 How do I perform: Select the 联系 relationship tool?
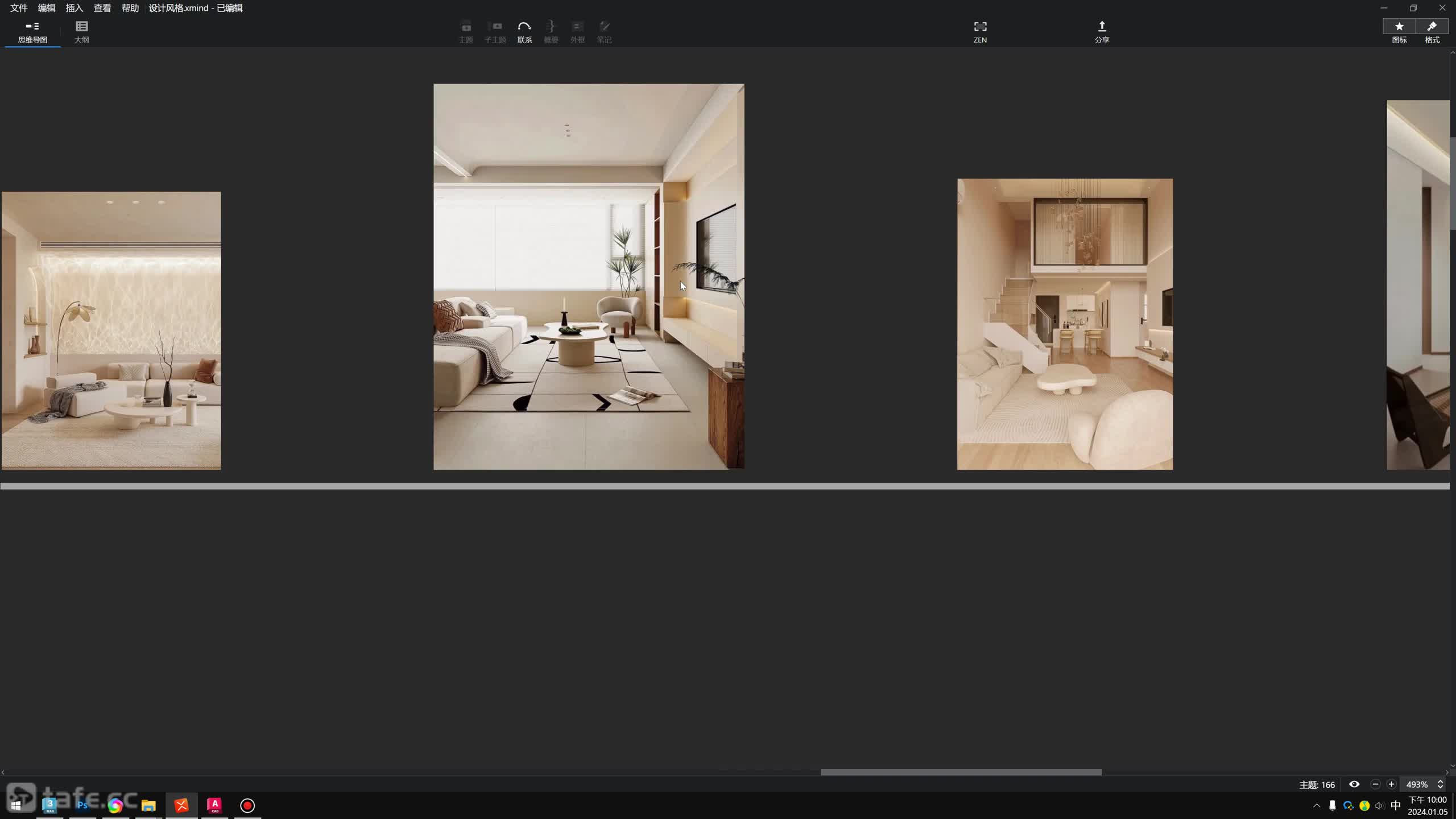pos(524,32)
